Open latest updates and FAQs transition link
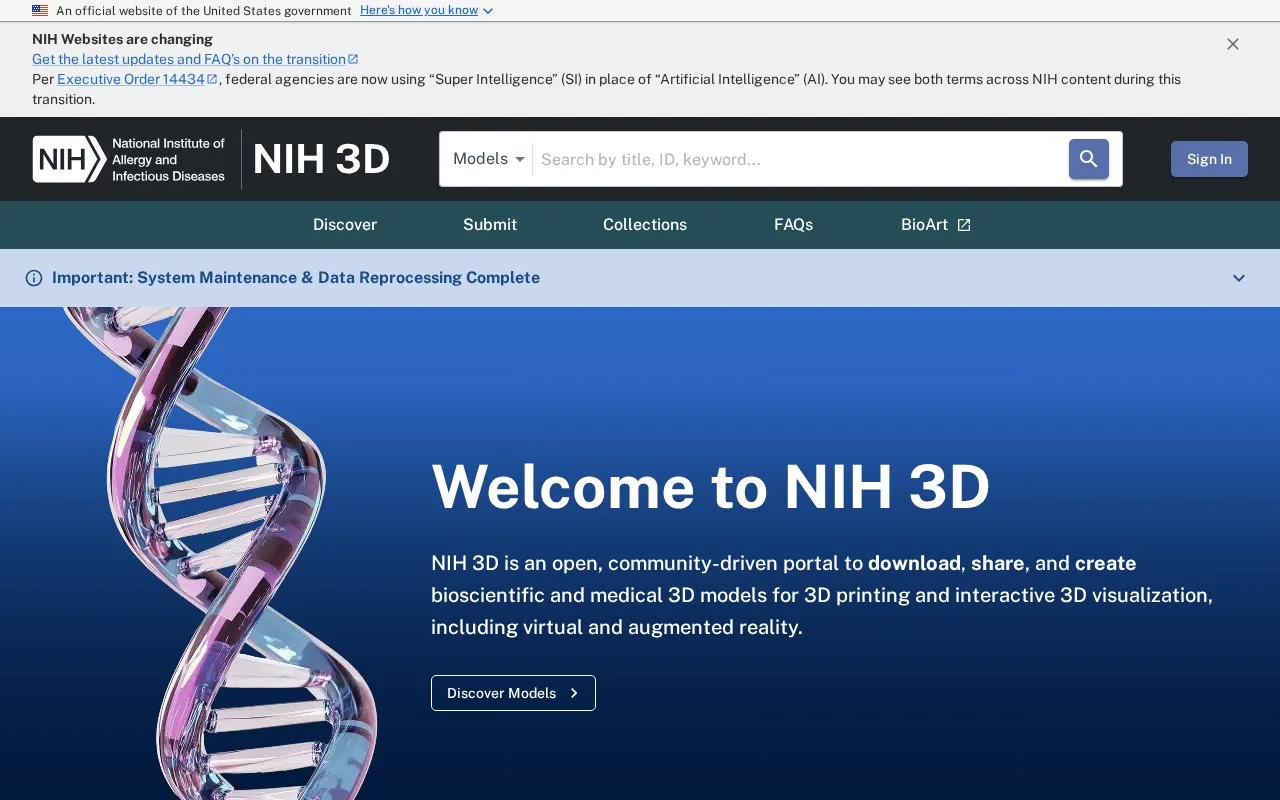 click(195, 59)
